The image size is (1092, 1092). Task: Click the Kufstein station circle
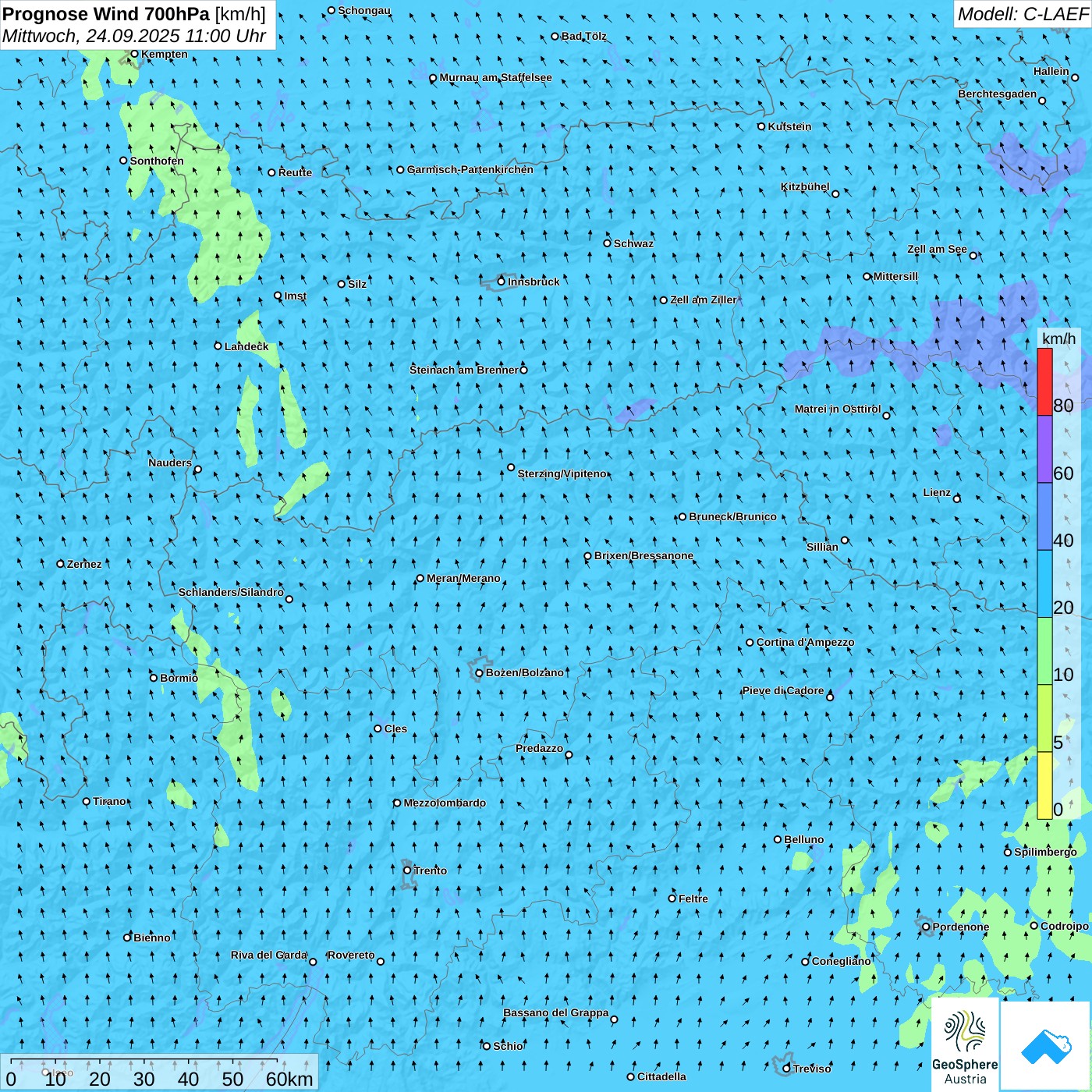[762, 126]
